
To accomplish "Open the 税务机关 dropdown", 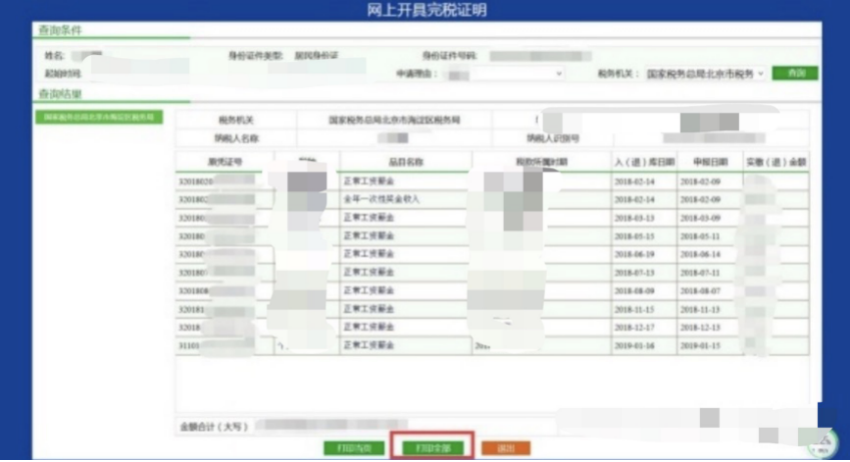I will coord(705,74).
